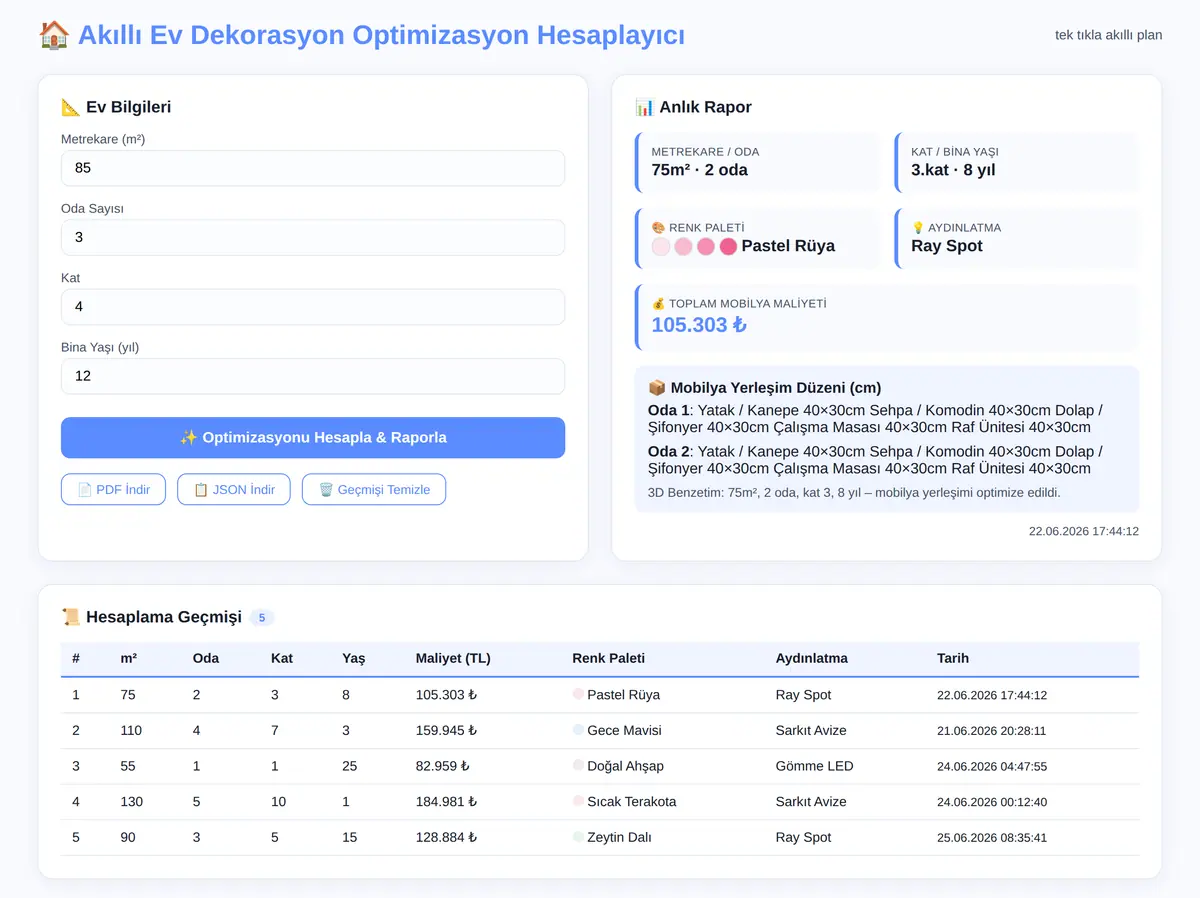The width and height of the screenshot is (1200, 898).
Task: Click the ruler icon beside Ev Bilgileri
Action: (x=71, y=107)
